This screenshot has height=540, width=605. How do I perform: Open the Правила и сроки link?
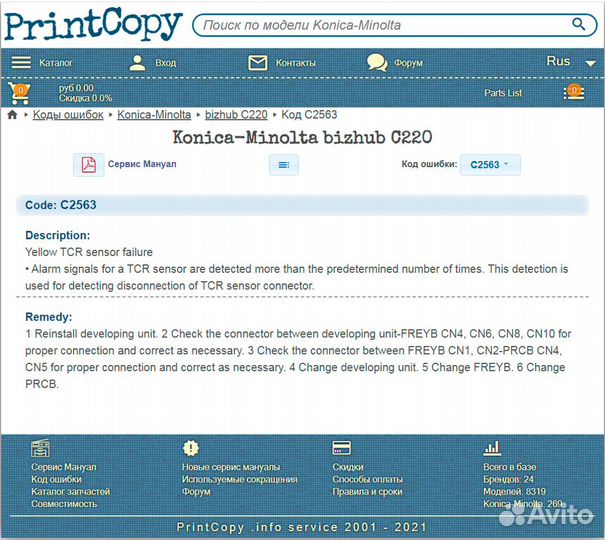367,492
